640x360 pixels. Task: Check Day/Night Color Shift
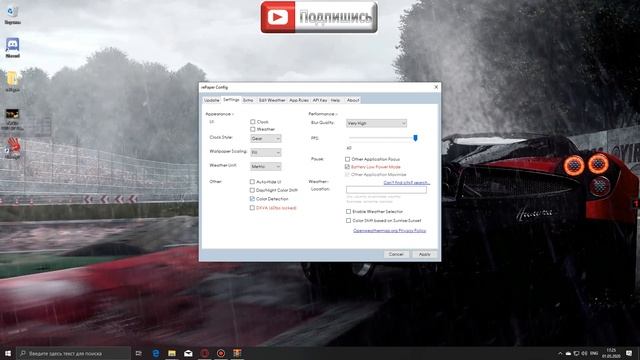(x=252, y=190)
